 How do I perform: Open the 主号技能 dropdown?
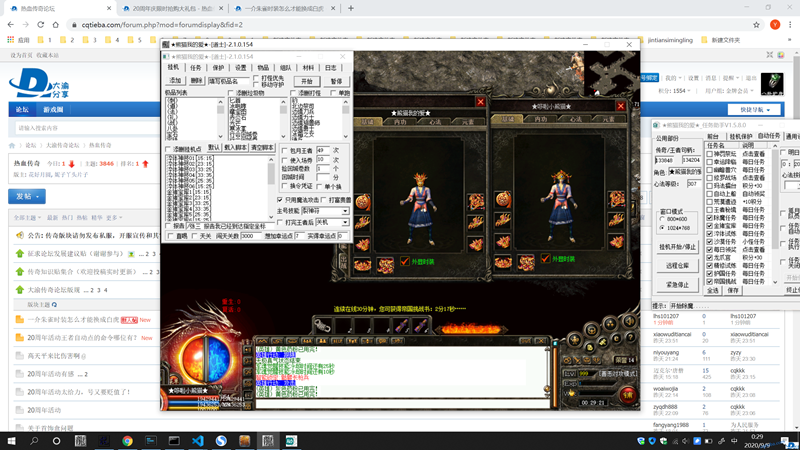pyautogui.click(x=345, y=211)
